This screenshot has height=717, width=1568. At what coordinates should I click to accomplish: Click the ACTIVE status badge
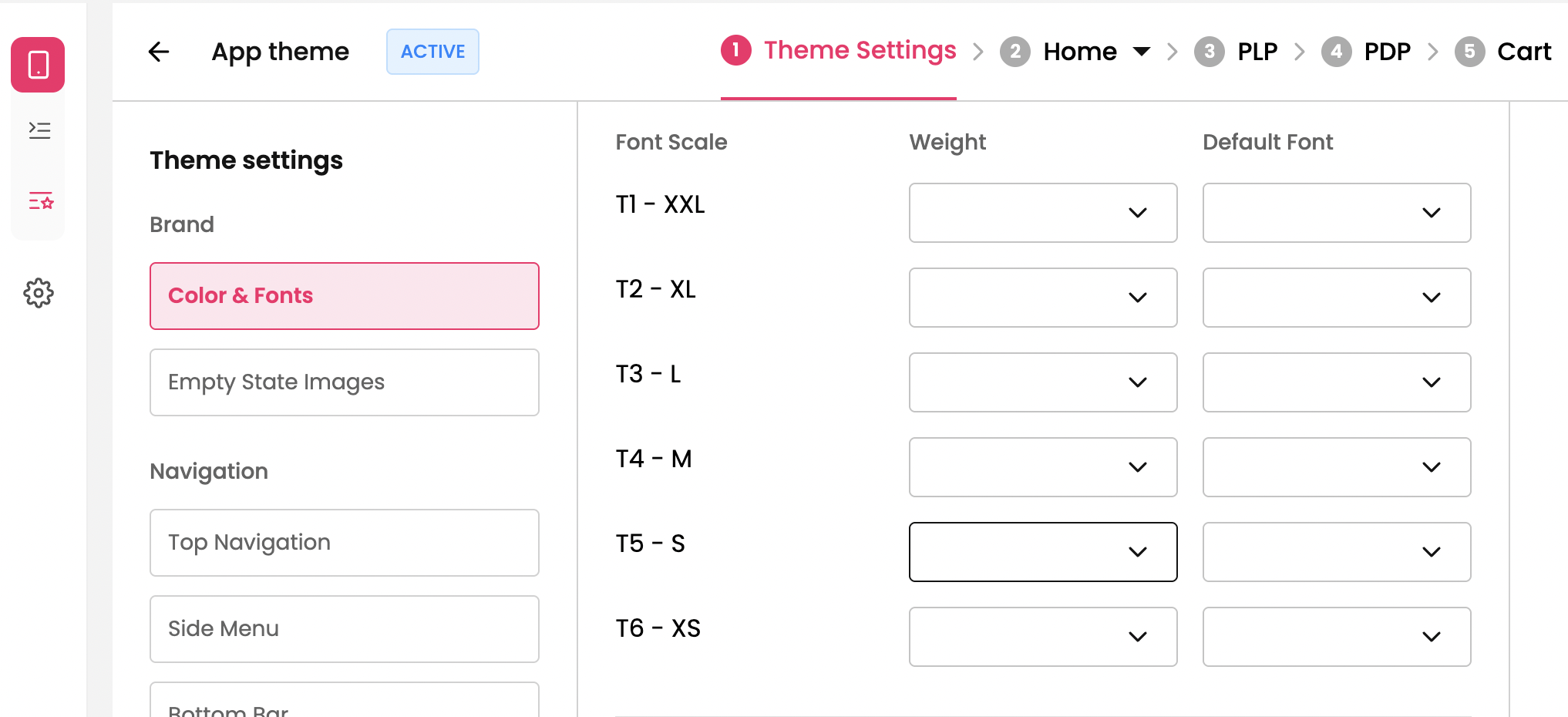432,52
